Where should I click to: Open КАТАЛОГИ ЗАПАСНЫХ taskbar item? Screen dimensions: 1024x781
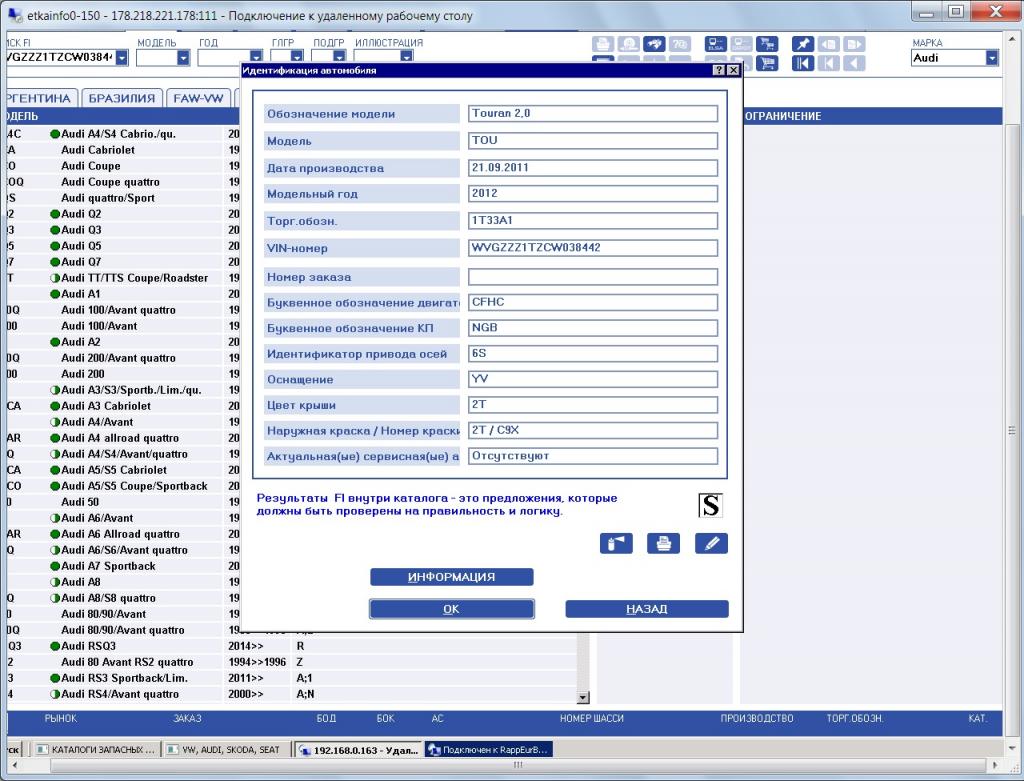click(x=95, y=750)
